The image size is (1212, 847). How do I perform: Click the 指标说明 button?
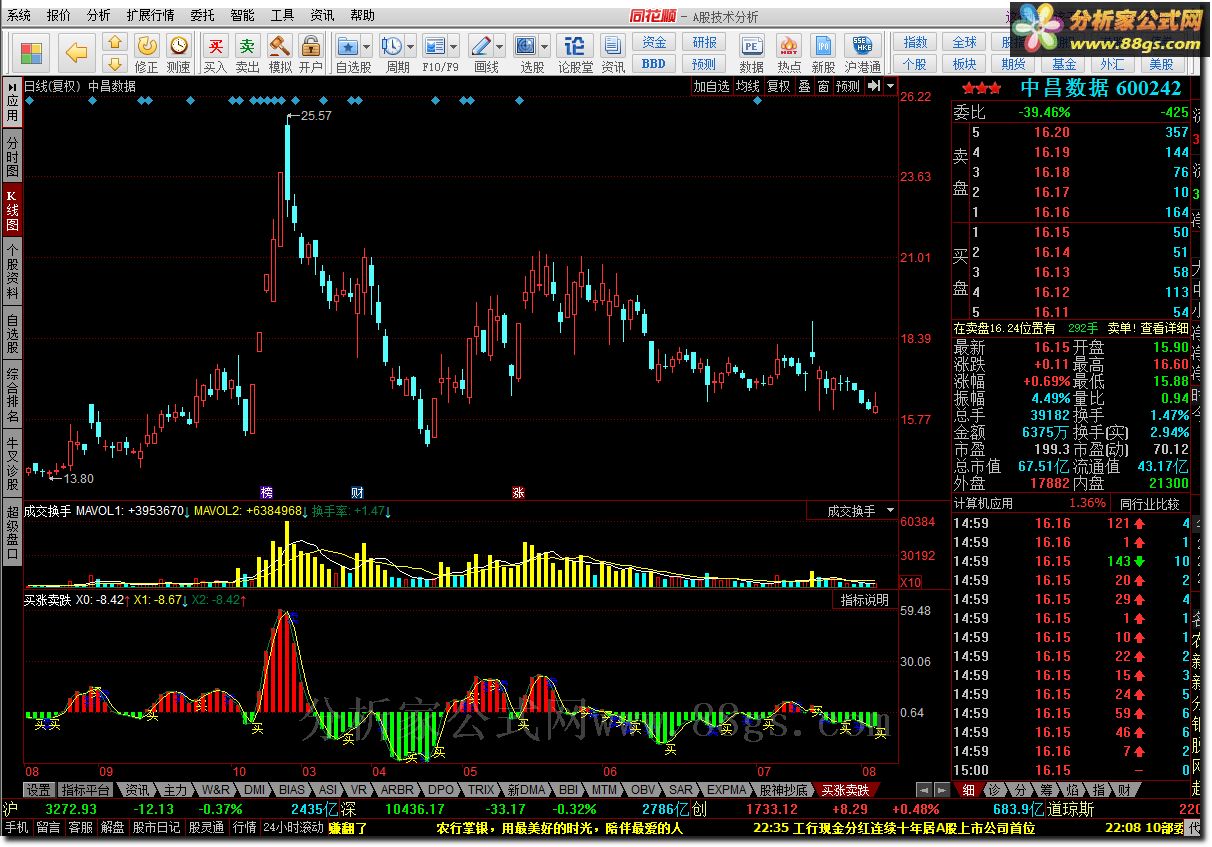(x=864, y=600)
